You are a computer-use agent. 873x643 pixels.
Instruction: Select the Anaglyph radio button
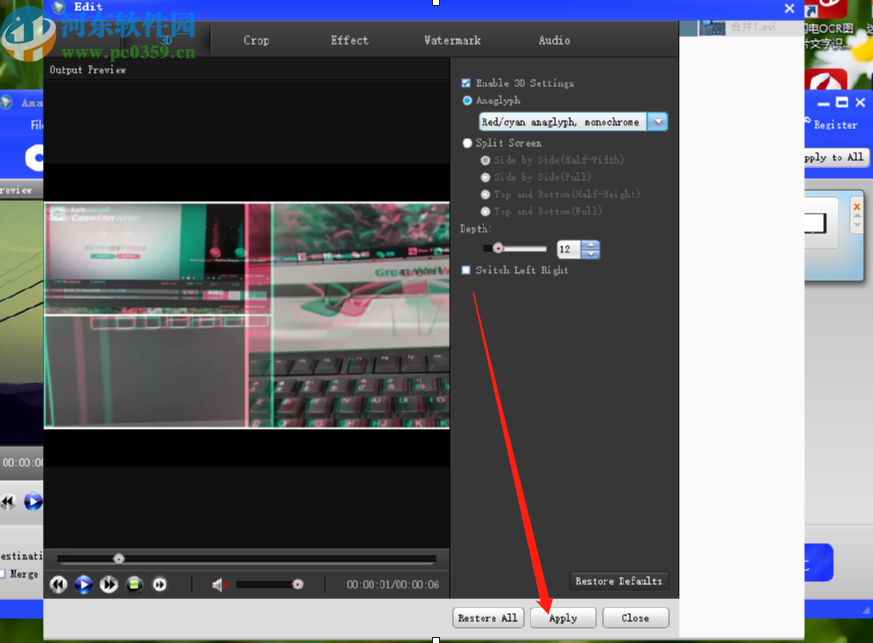[467, 101]
